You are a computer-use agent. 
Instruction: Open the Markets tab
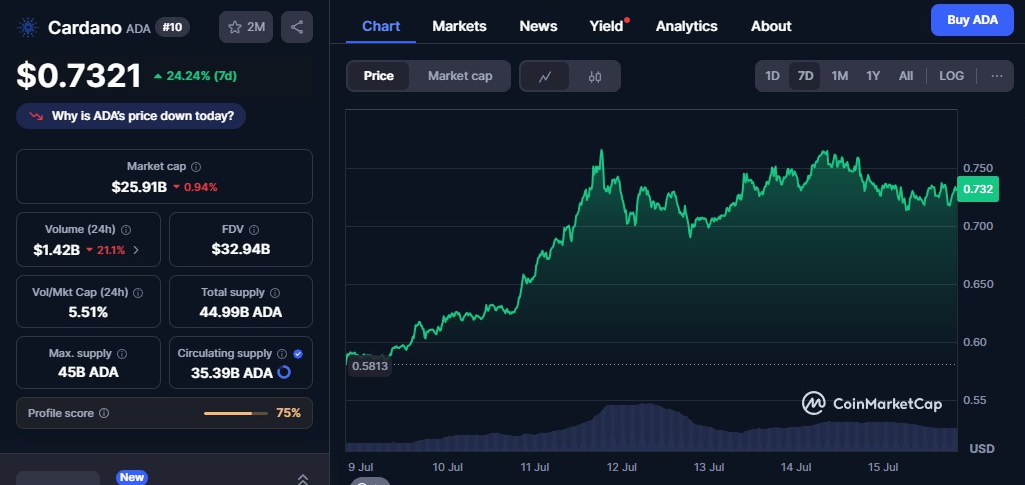(x=460, y=26)
